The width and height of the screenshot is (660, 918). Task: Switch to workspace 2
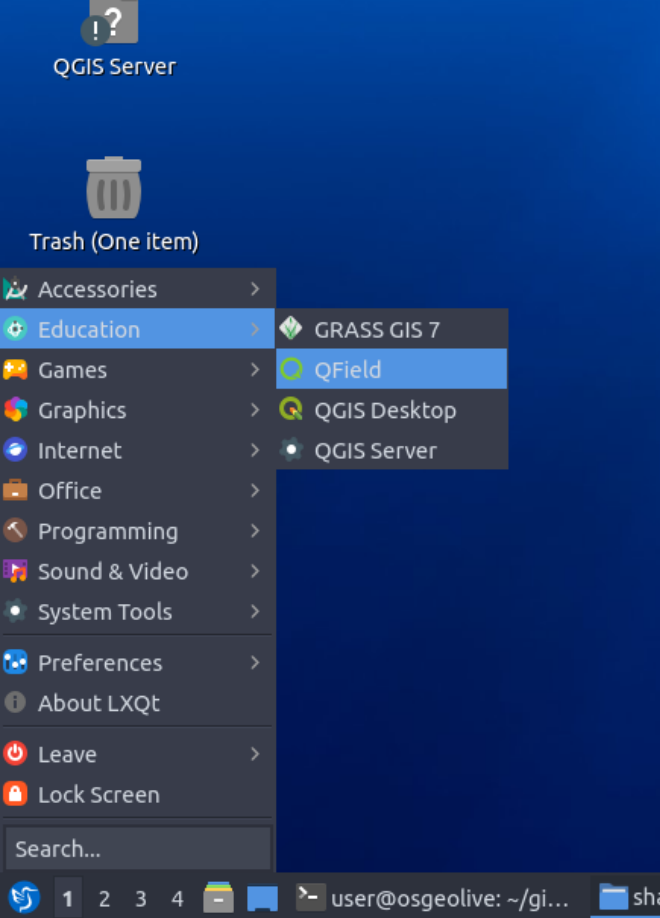pyautogui.click(x=104, y=898)
